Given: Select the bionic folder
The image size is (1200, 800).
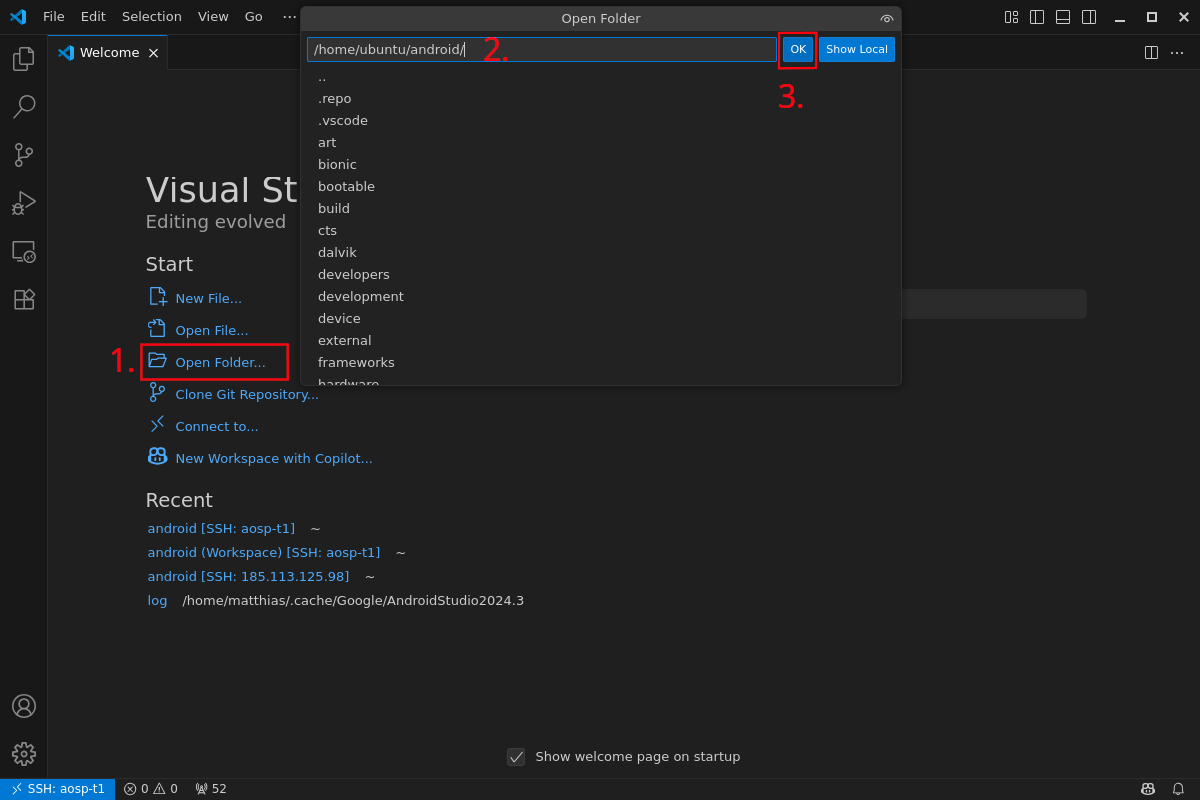Looking at the screenshot, I should pos(601,165).
